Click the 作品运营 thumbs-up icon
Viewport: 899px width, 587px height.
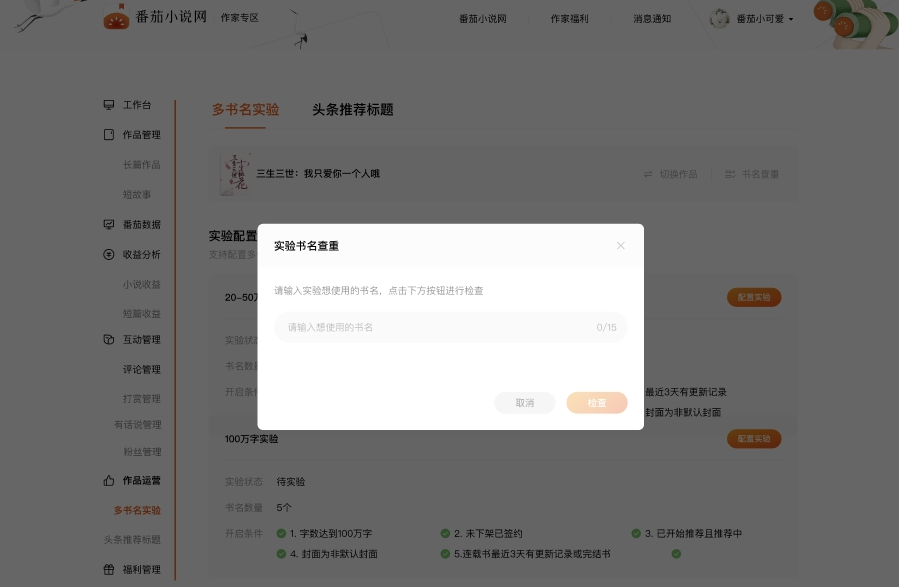(109, 480)
